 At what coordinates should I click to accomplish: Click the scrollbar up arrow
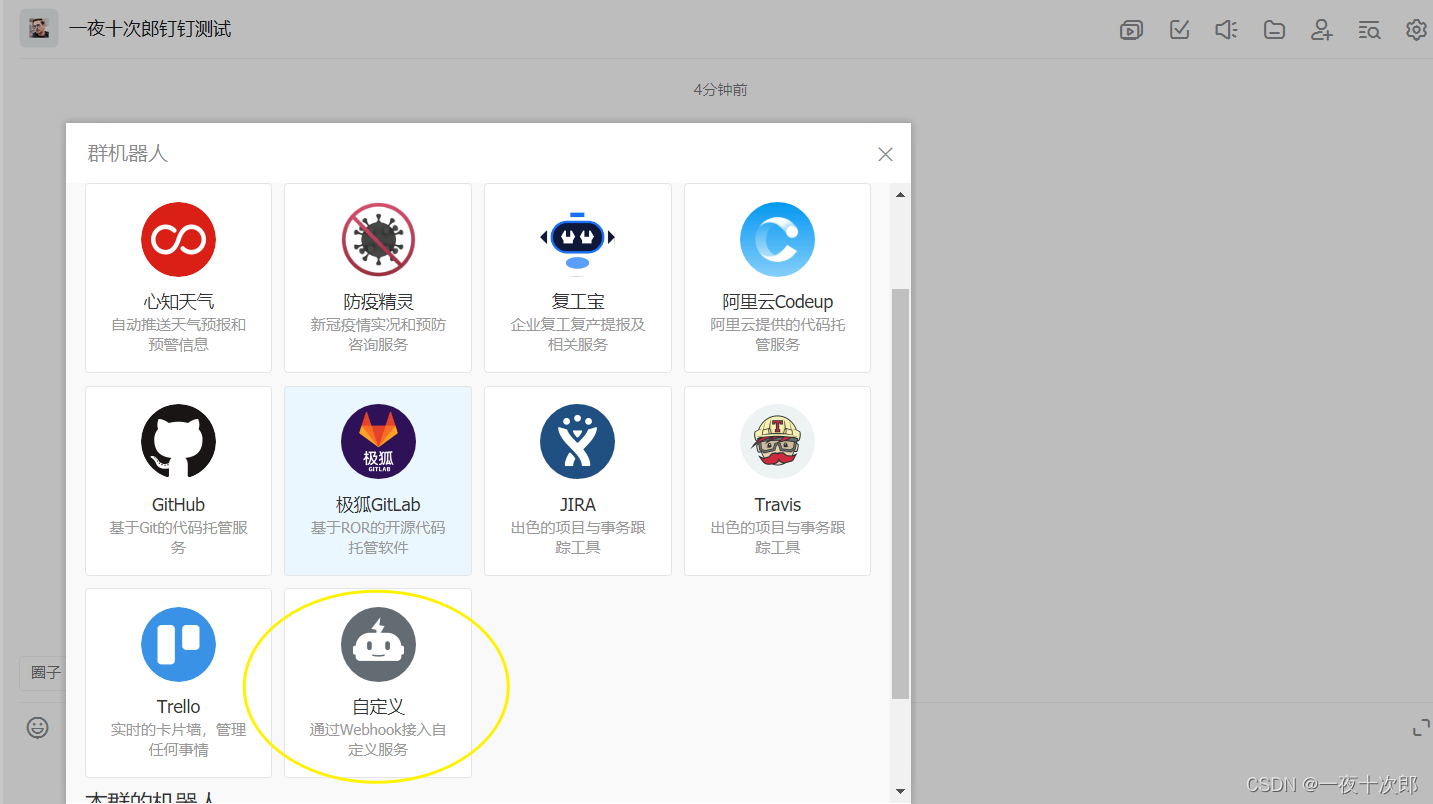pos(901,195)
